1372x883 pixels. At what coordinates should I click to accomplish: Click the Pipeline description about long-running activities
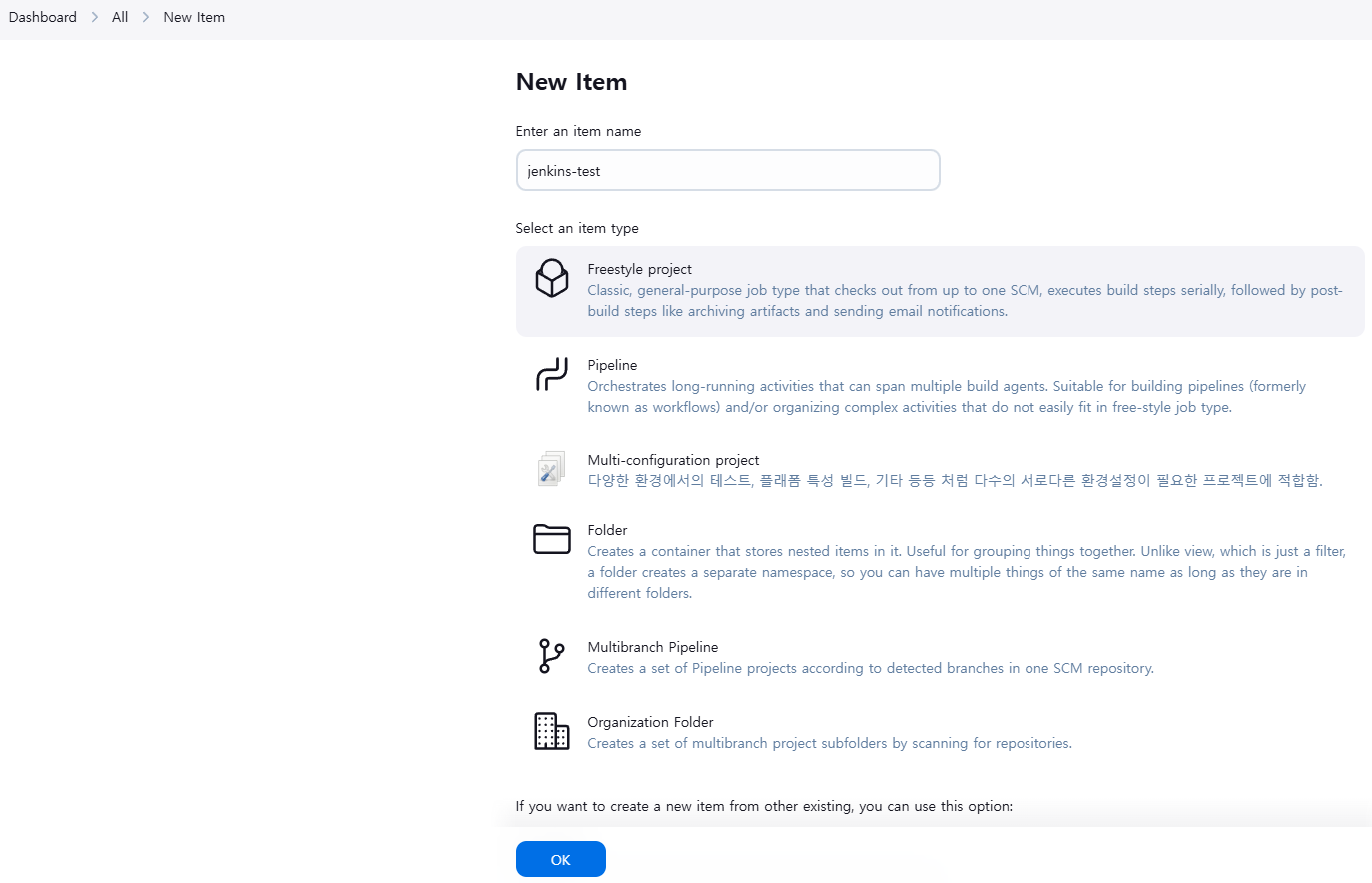point(947,397)
